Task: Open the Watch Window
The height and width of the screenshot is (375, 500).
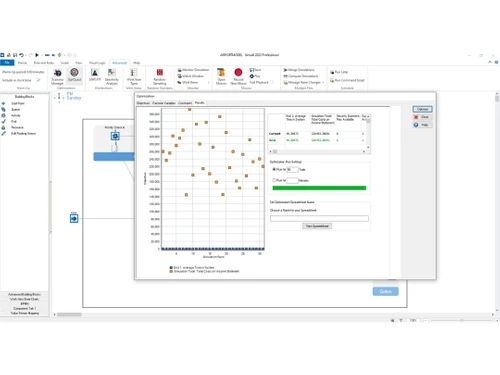Action: click(191, 76)
